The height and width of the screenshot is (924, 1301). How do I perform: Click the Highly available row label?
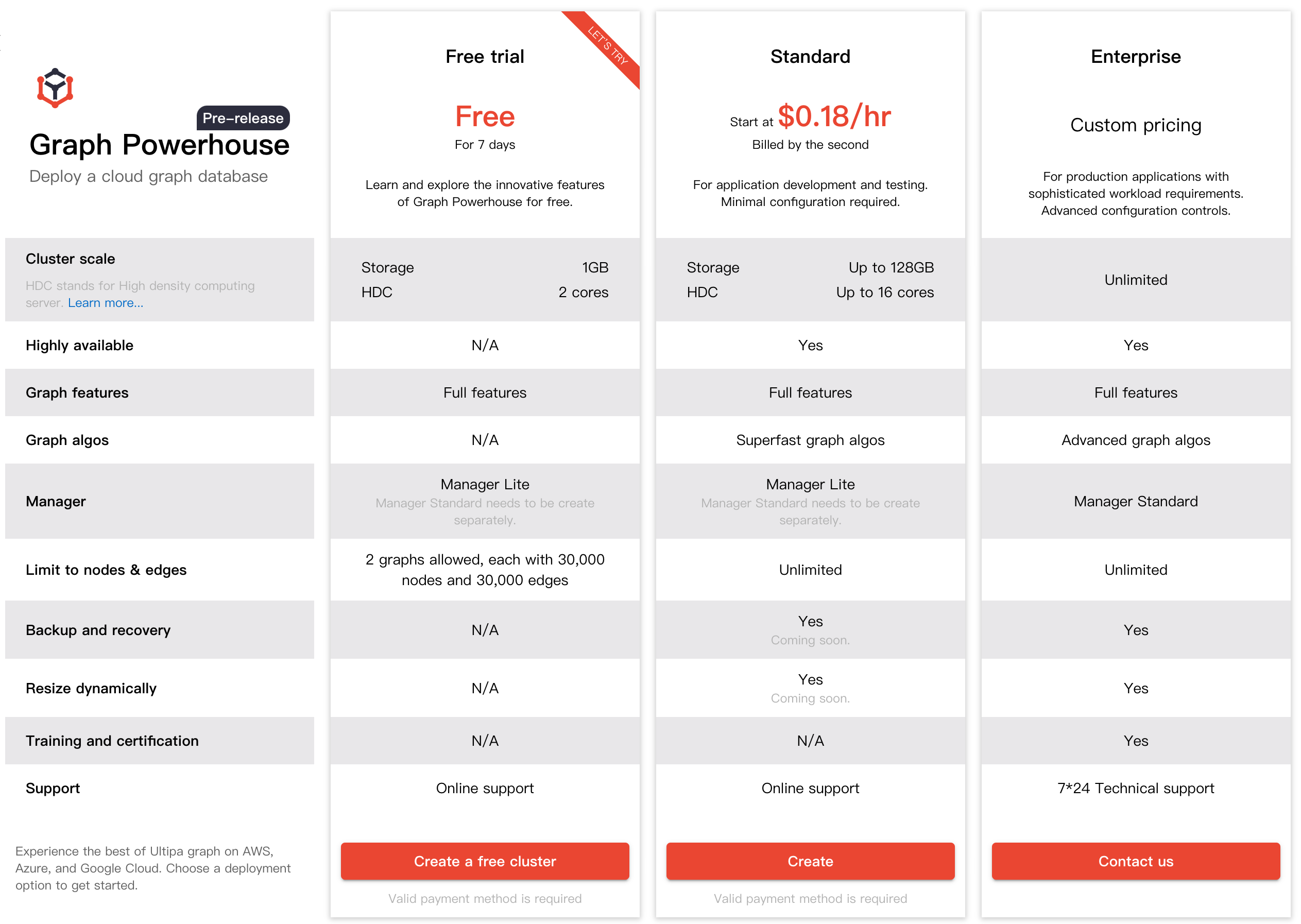(x=79, y=346)
